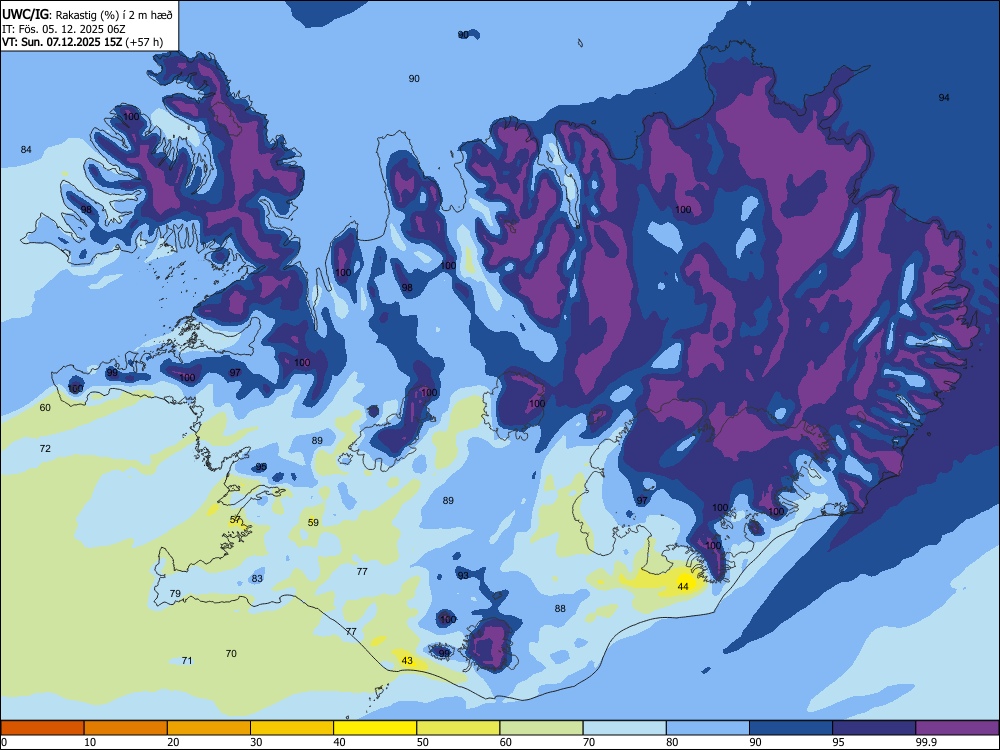Click the legend tick label 50

[x=423, y=742]
